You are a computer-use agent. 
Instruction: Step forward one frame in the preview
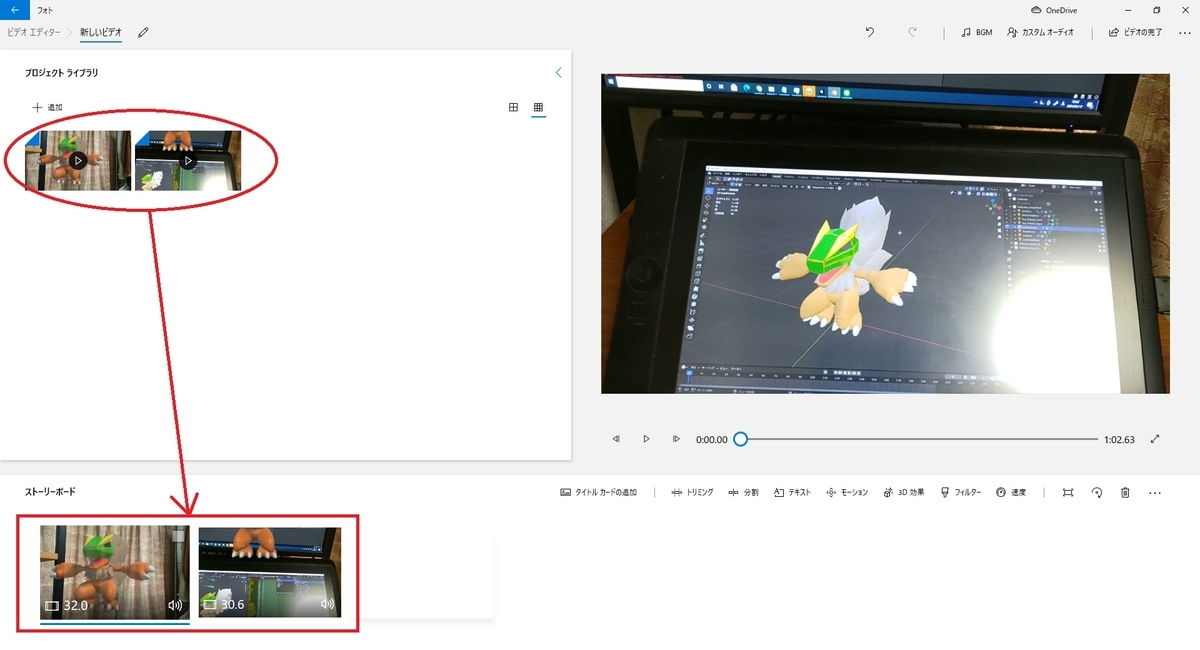(x=676, y=439)
